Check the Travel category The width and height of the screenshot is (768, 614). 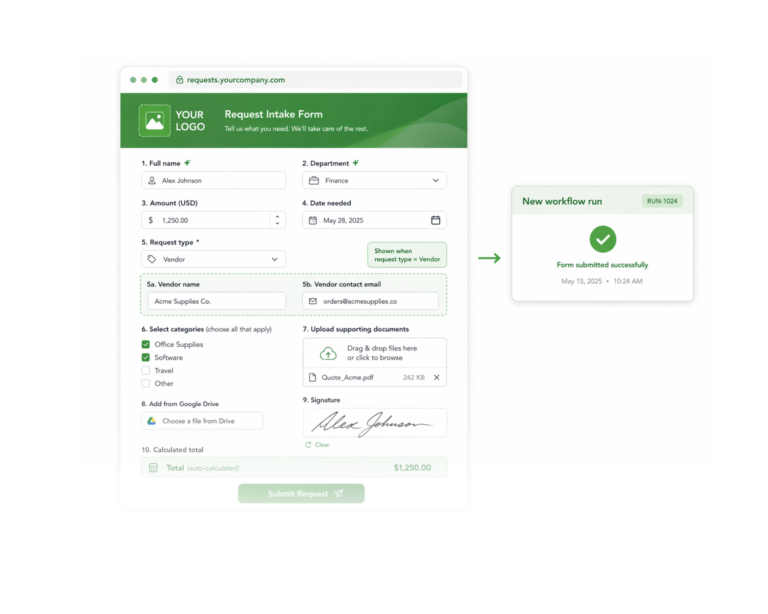click(145, 371)
